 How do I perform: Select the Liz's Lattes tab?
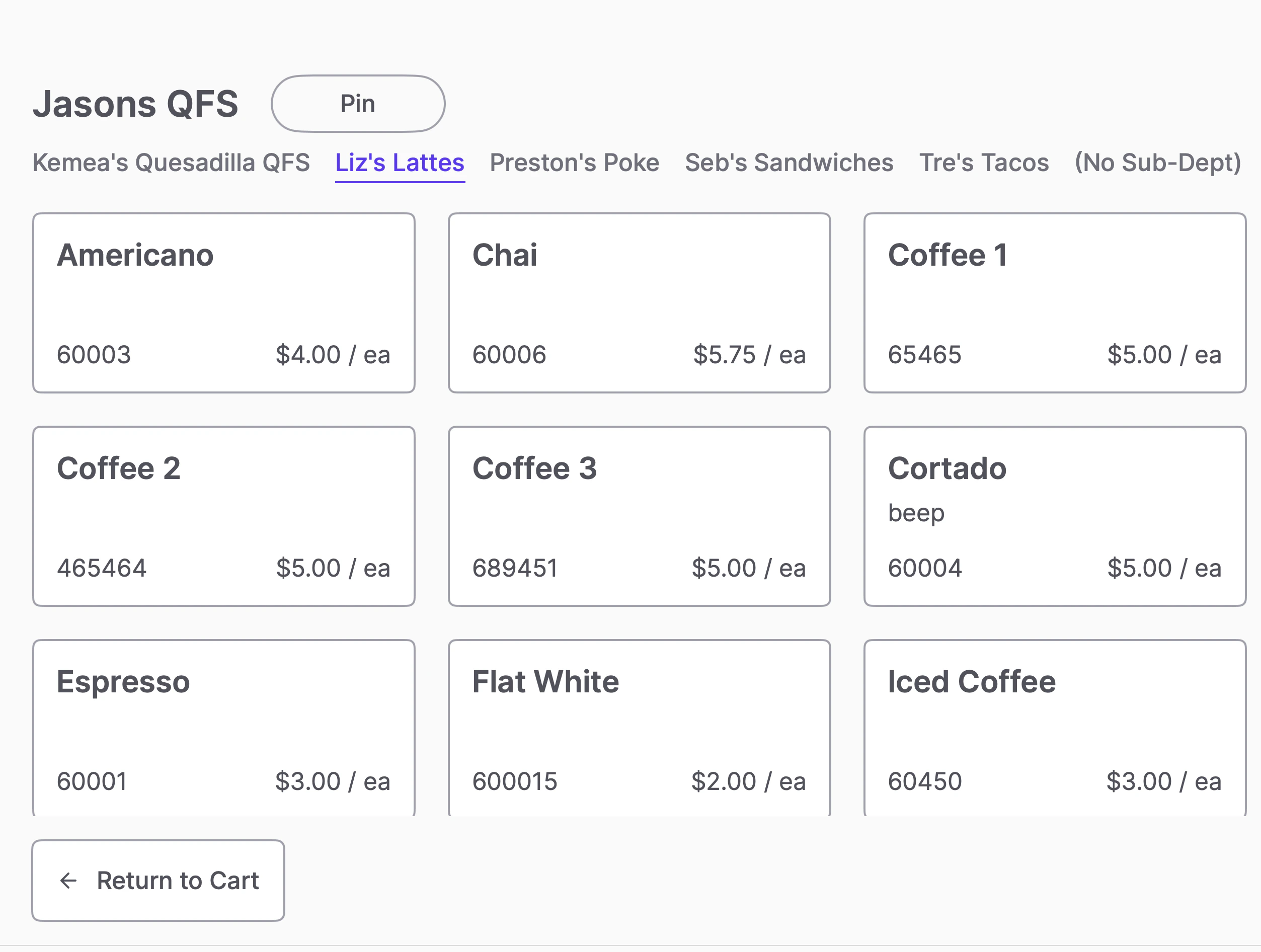coord(400,163)
